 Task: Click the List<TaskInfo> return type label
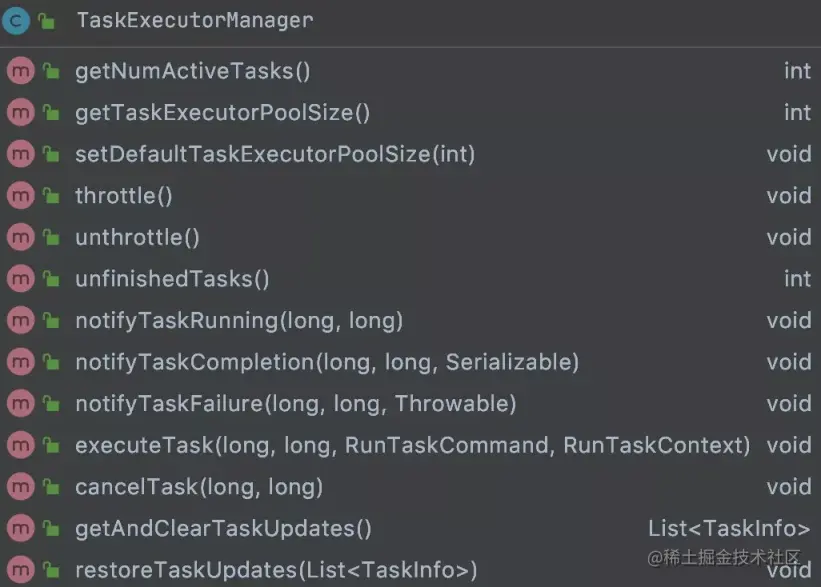729,529
